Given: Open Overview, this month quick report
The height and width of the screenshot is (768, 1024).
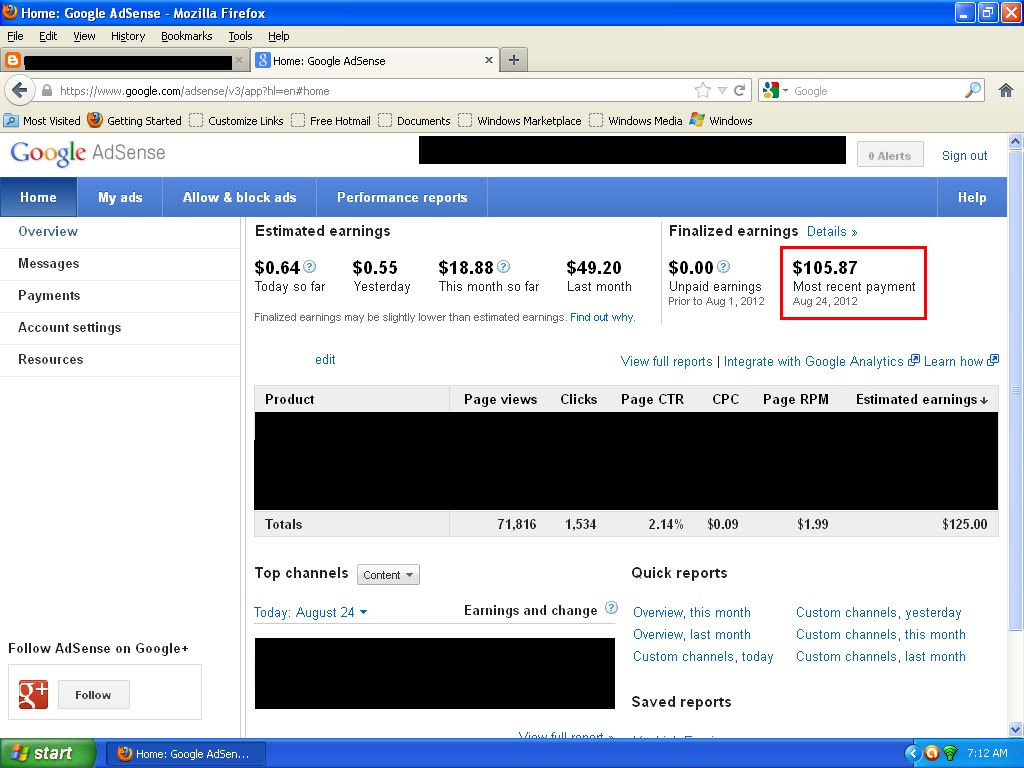Looking at the screenshot, I should click(x=692, y=613).
